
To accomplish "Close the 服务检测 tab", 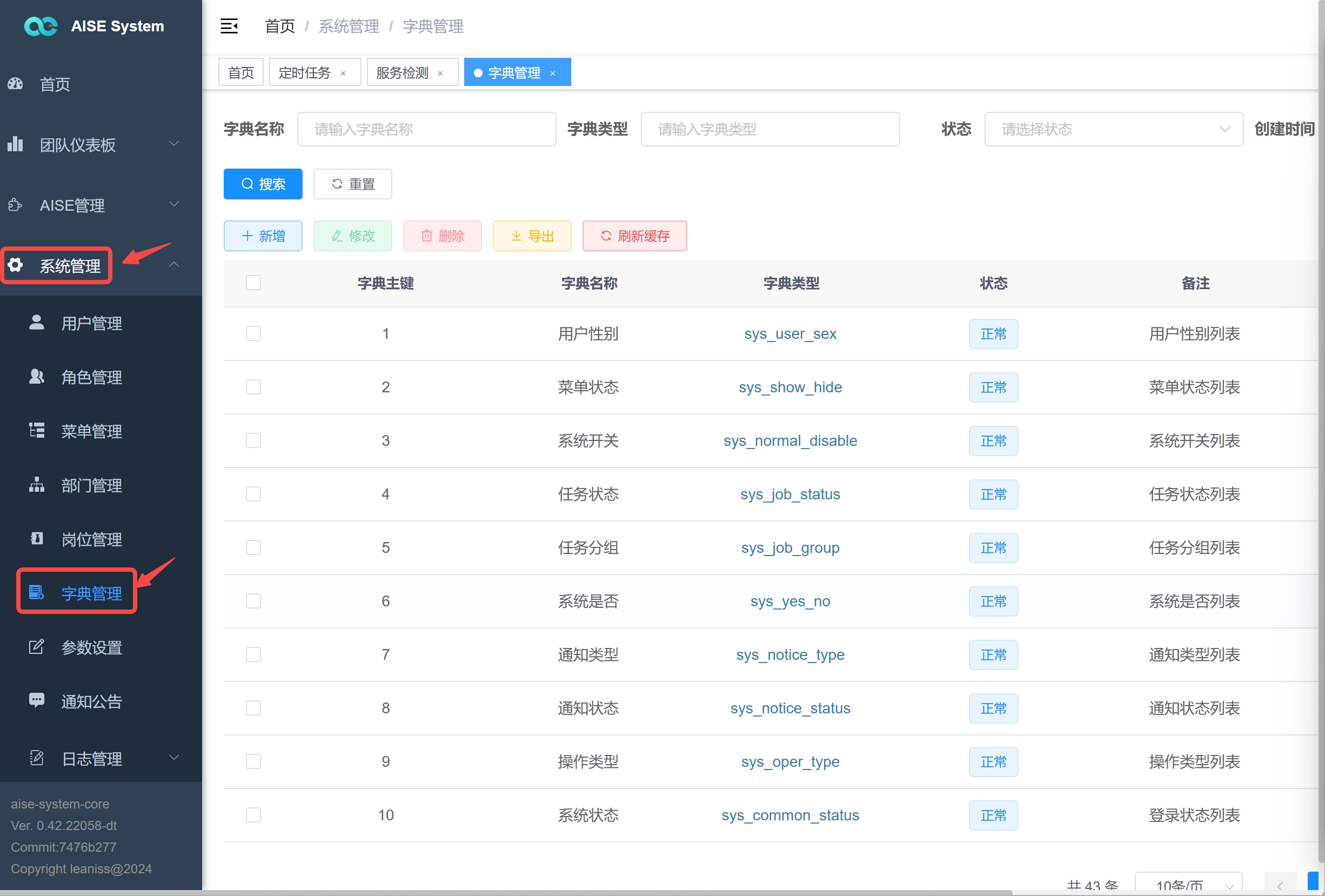I will click(440, 73).
